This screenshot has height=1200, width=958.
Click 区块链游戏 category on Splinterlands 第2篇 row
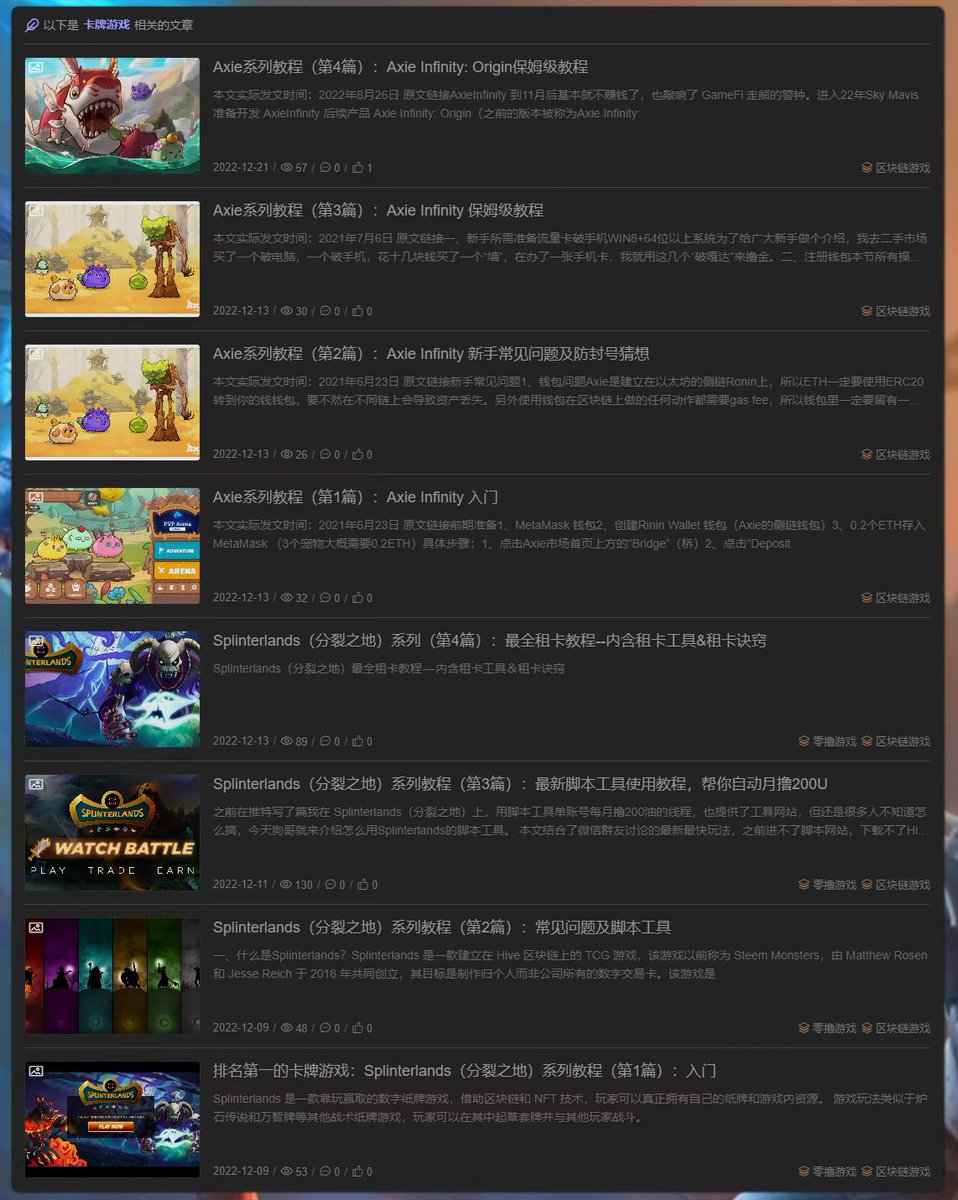tap(896, 1028)
